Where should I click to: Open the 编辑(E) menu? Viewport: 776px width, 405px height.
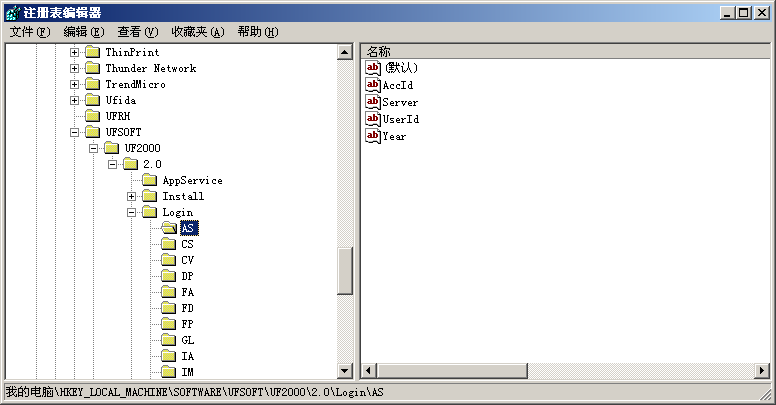tap(84, 32)
